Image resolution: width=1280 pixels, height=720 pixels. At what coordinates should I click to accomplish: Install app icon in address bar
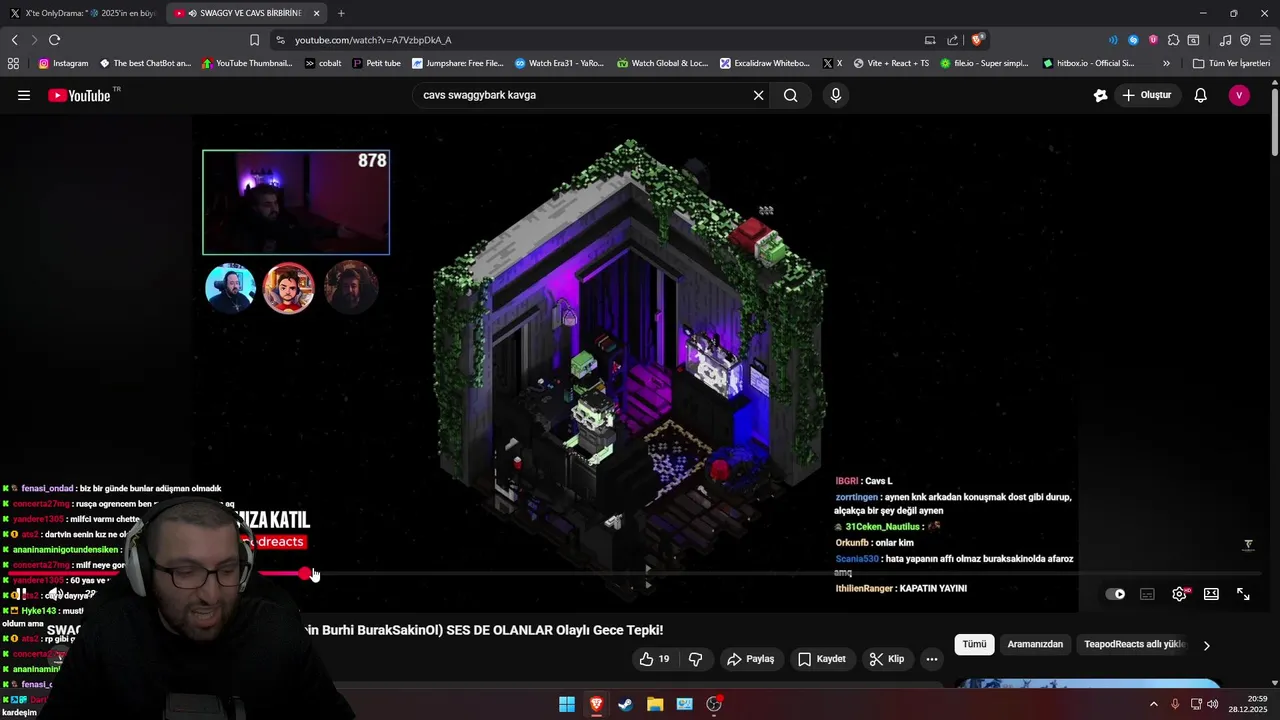[x=930, y=40]
